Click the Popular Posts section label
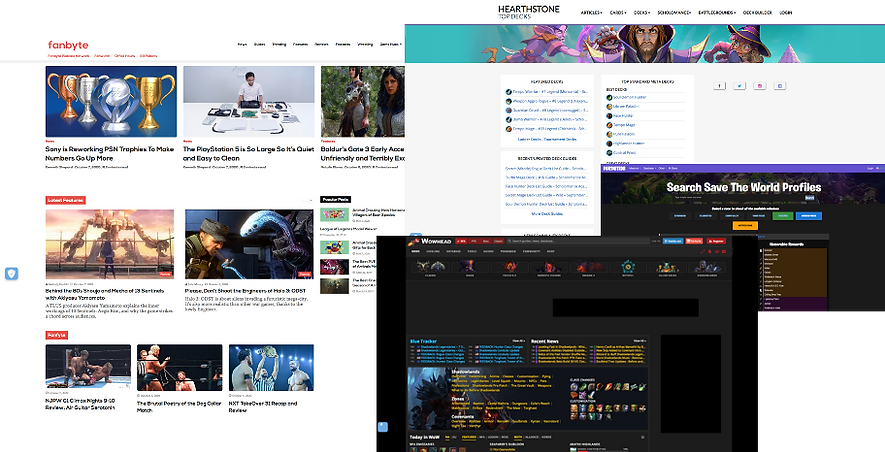The width and height of the screenshot is (885, 452). click(x=336, y=199)
